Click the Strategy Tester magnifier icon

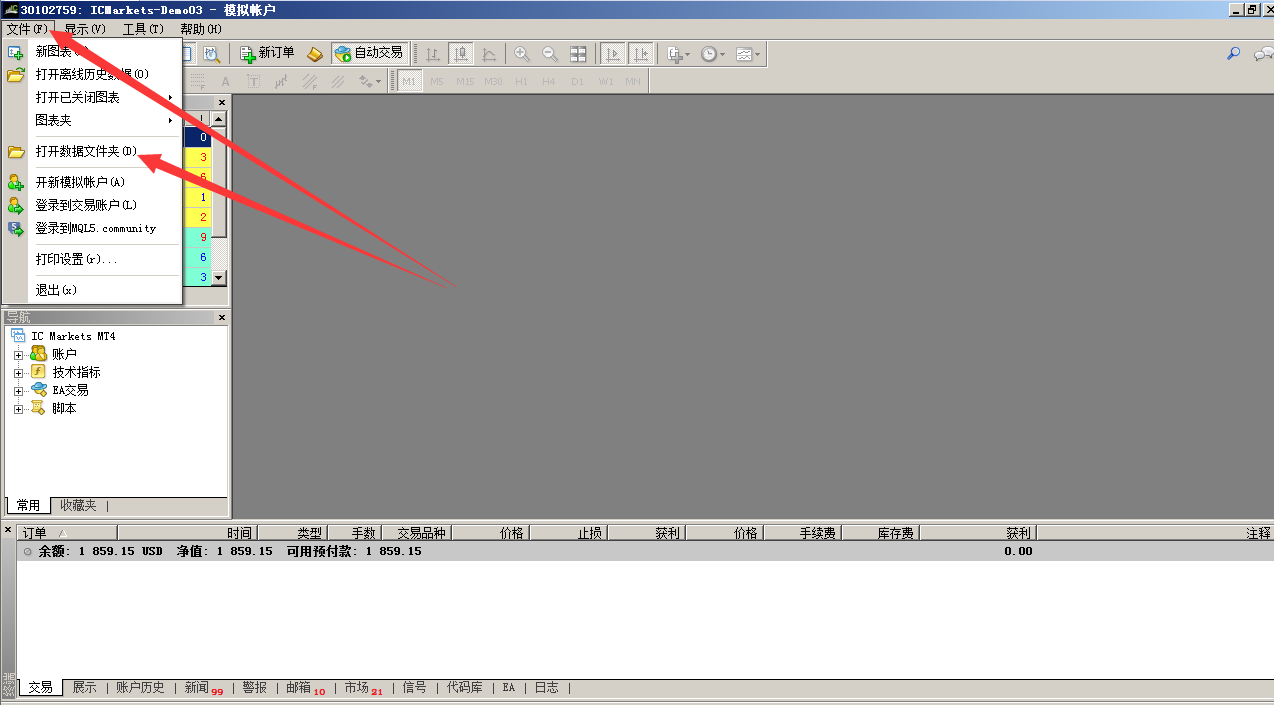(x=212, y=54)
